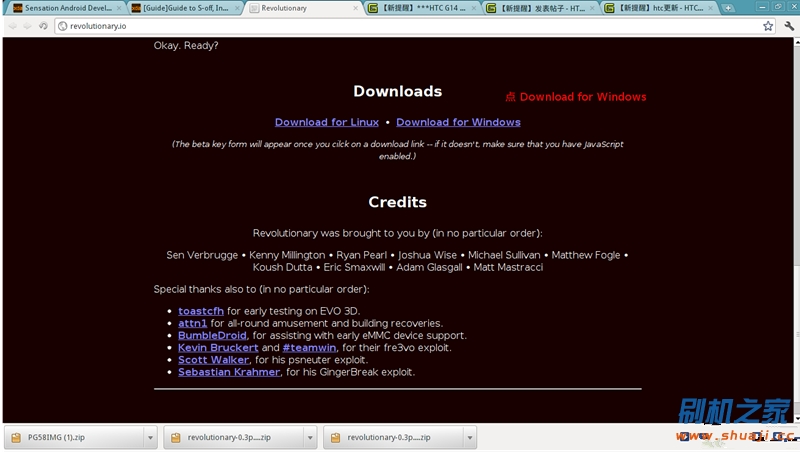Screen dimensions: 800x452
Task: Open the Scott Walker link
Action: tap(213, 360)
